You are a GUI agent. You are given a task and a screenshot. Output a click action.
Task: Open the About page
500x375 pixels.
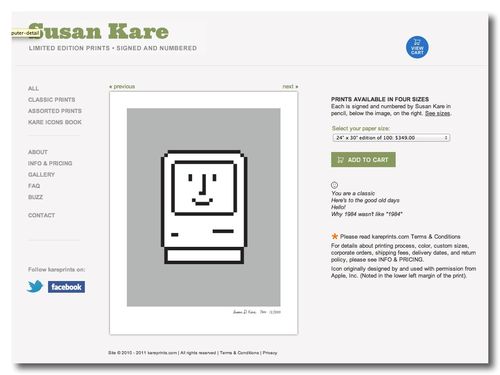tap(38, 152)
